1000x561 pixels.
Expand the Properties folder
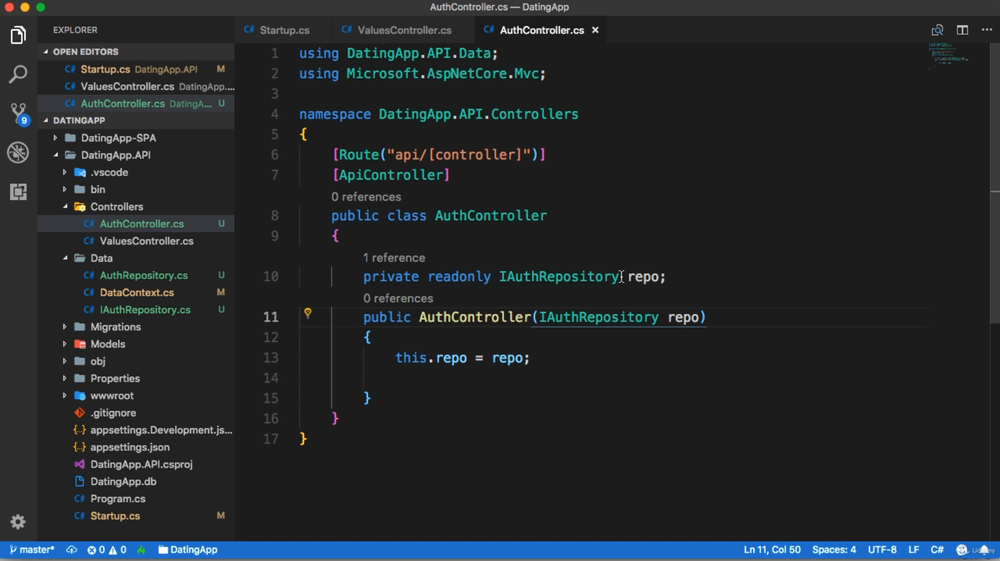click(x=136, y=378)
